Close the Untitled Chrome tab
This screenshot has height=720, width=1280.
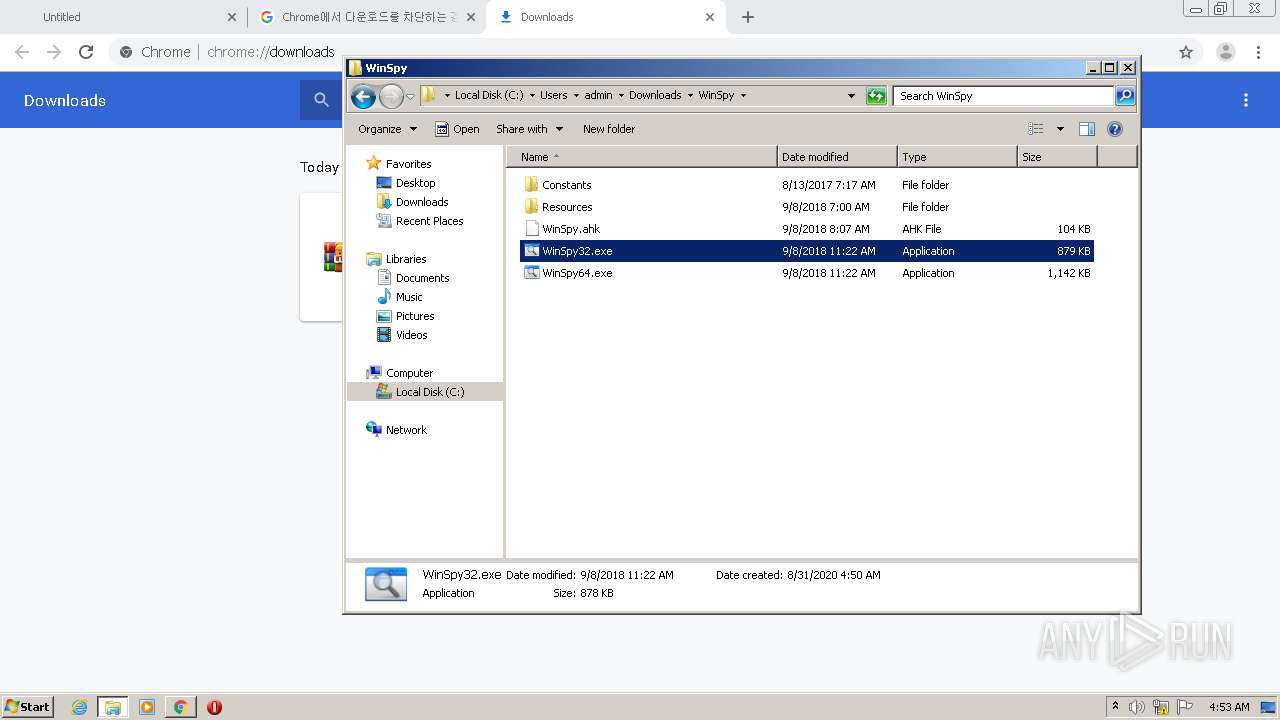tap(232, 17)
